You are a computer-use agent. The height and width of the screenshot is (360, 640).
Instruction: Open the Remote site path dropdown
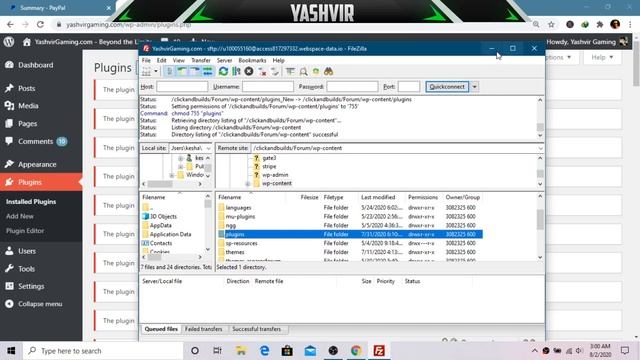[540, 148]
